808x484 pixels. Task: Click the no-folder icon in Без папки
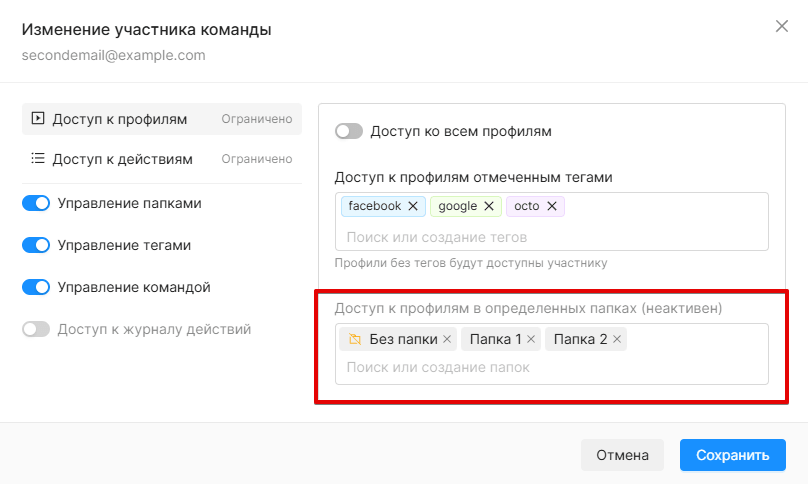coord(355,339)
